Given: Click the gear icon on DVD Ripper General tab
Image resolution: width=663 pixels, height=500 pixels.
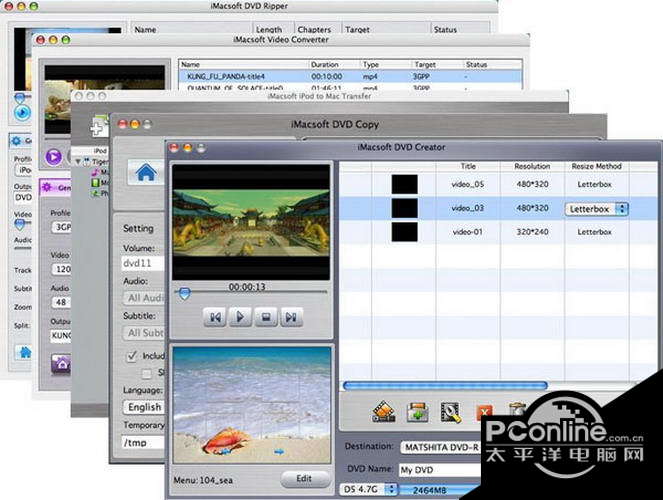Looking at the screenshot, I should pyautogui.click(x=16, y=141).
